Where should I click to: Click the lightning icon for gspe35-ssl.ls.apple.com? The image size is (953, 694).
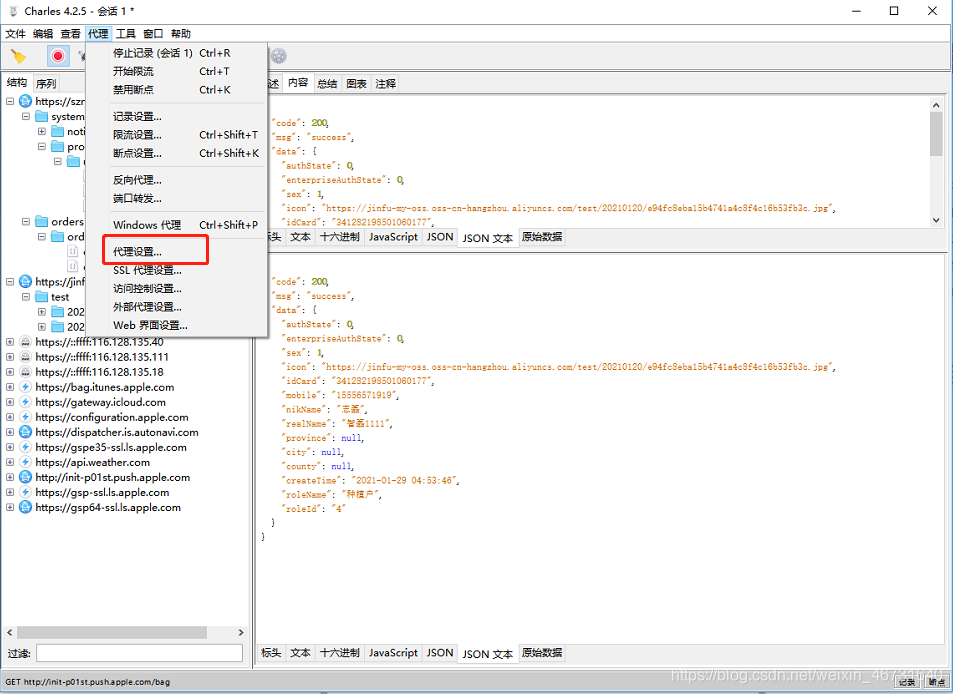(x=26, y=447)
